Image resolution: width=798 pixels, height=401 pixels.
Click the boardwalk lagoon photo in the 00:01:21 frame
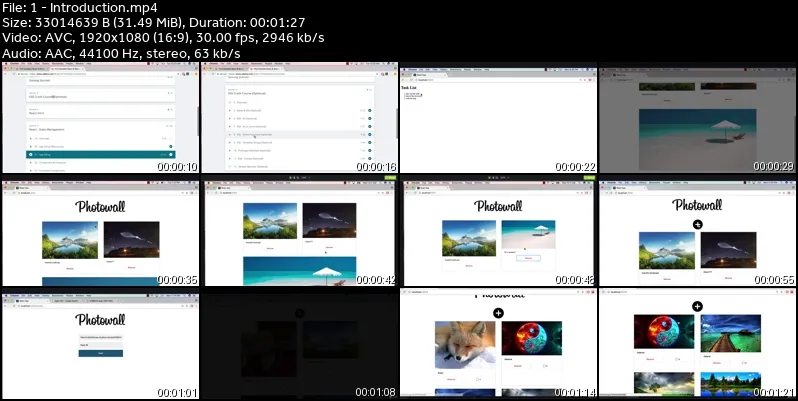(x=731, y=333)
